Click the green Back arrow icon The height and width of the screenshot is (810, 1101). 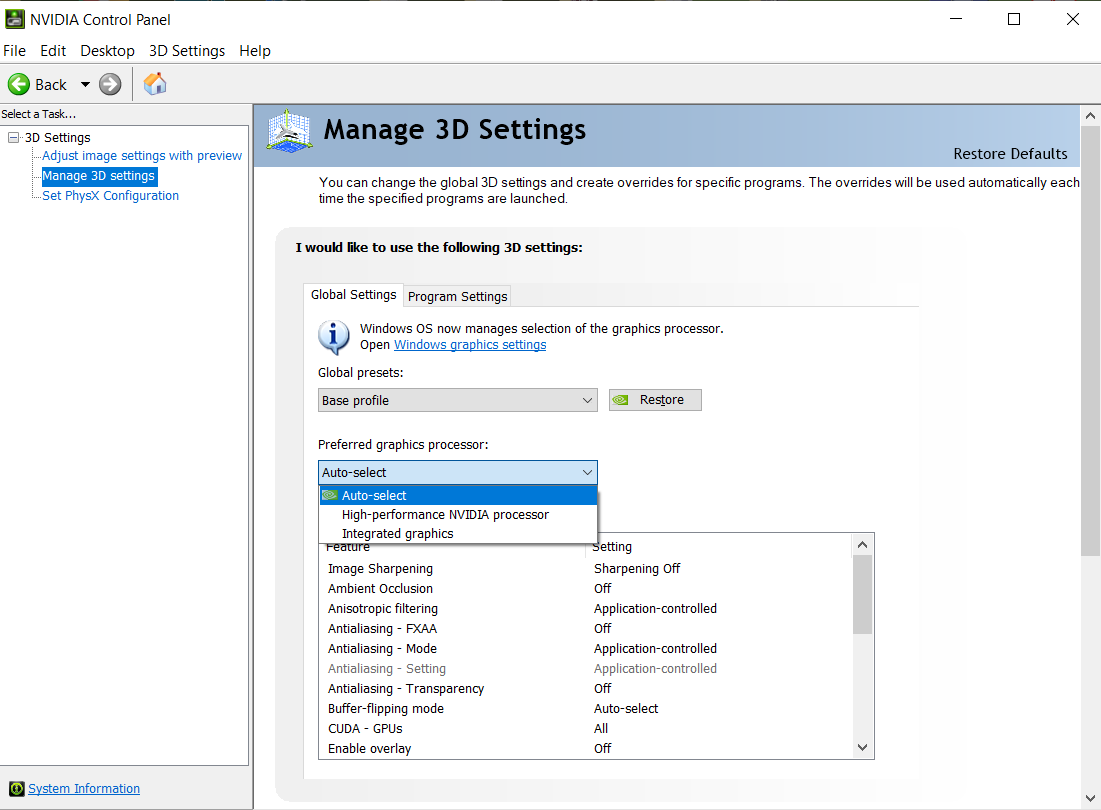pyautogui.click(x=19, y=85)
